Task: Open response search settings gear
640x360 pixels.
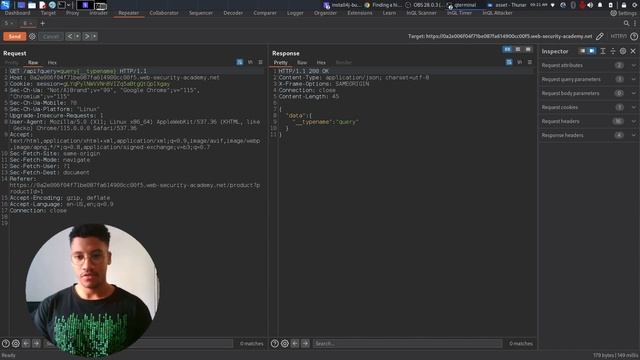Action: (285, 344)
